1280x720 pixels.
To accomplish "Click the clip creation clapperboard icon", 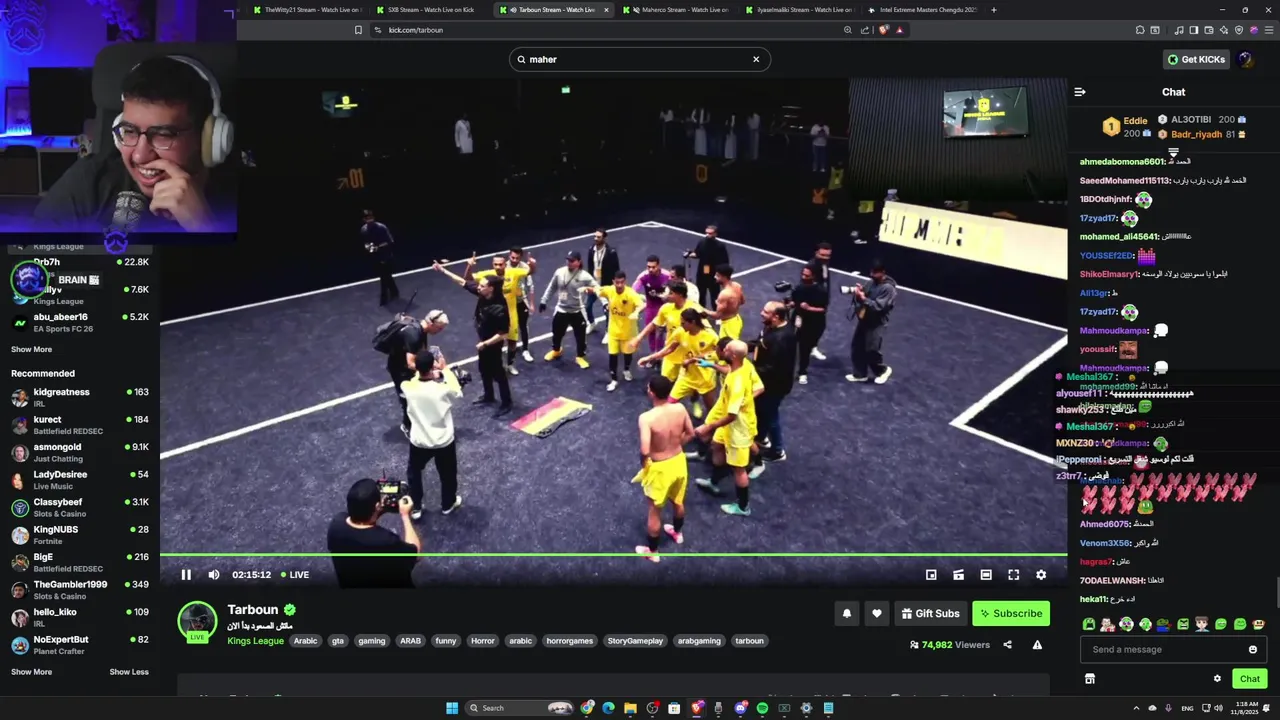I will (x=958, y=574).
